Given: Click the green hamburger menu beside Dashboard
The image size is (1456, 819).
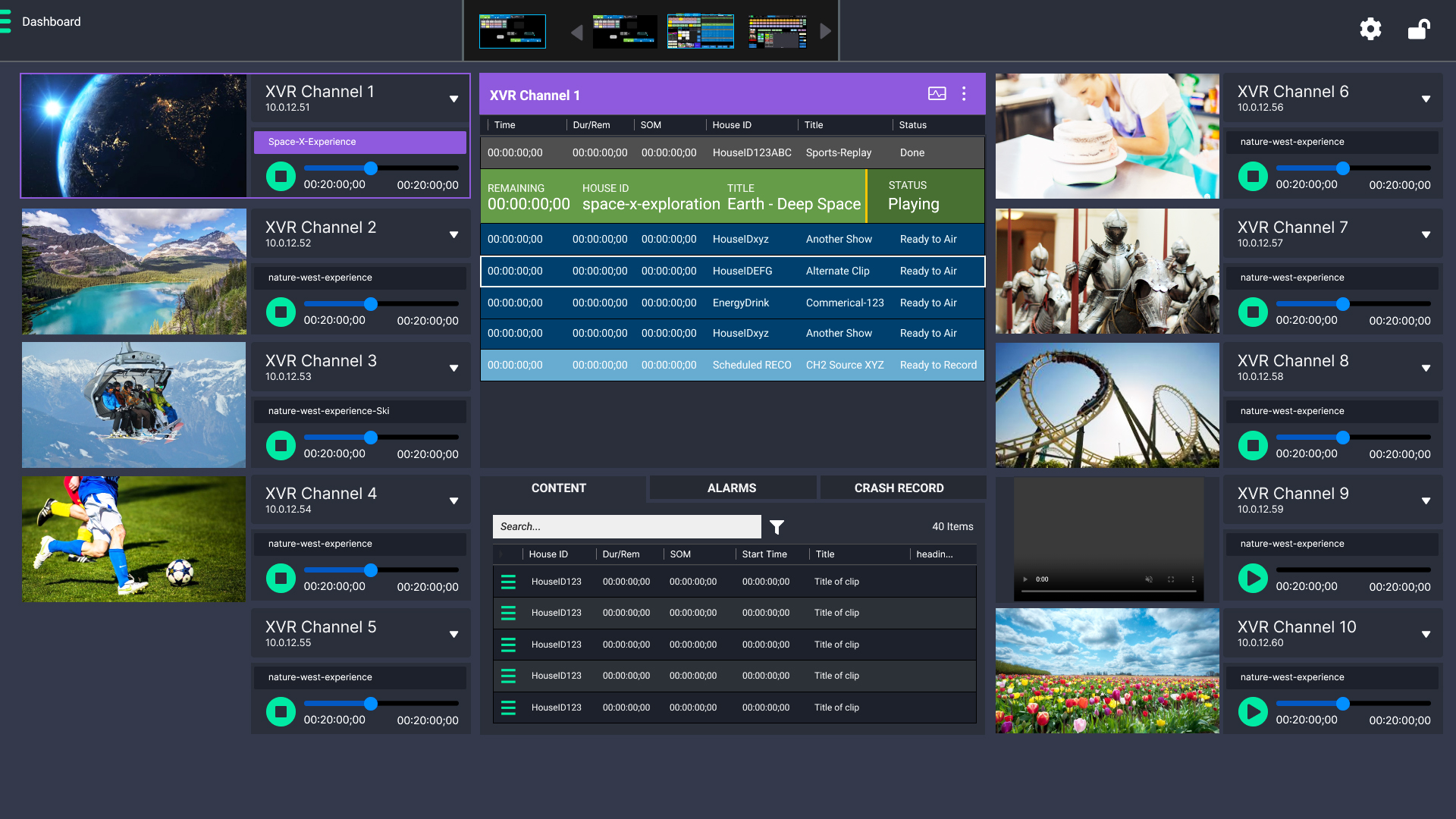Looking at the screenshot, I should click(8, 21).
